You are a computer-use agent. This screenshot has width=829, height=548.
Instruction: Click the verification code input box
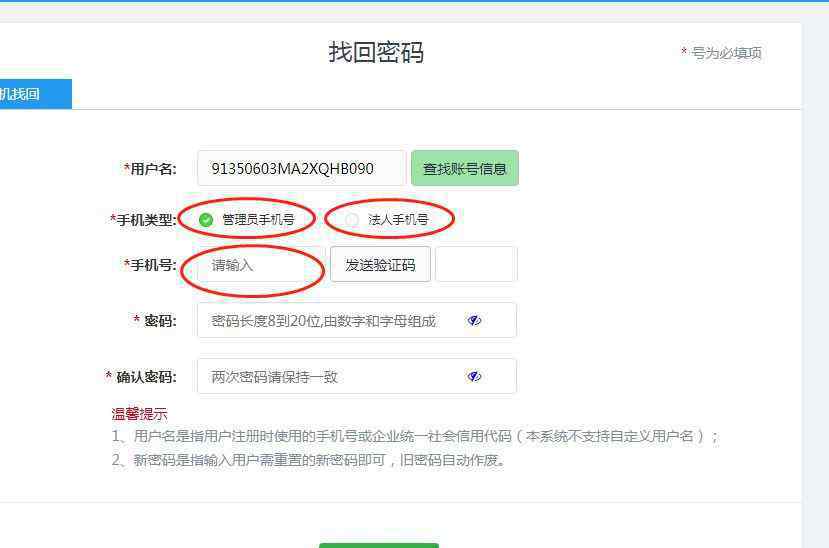[x=476, y=264]
